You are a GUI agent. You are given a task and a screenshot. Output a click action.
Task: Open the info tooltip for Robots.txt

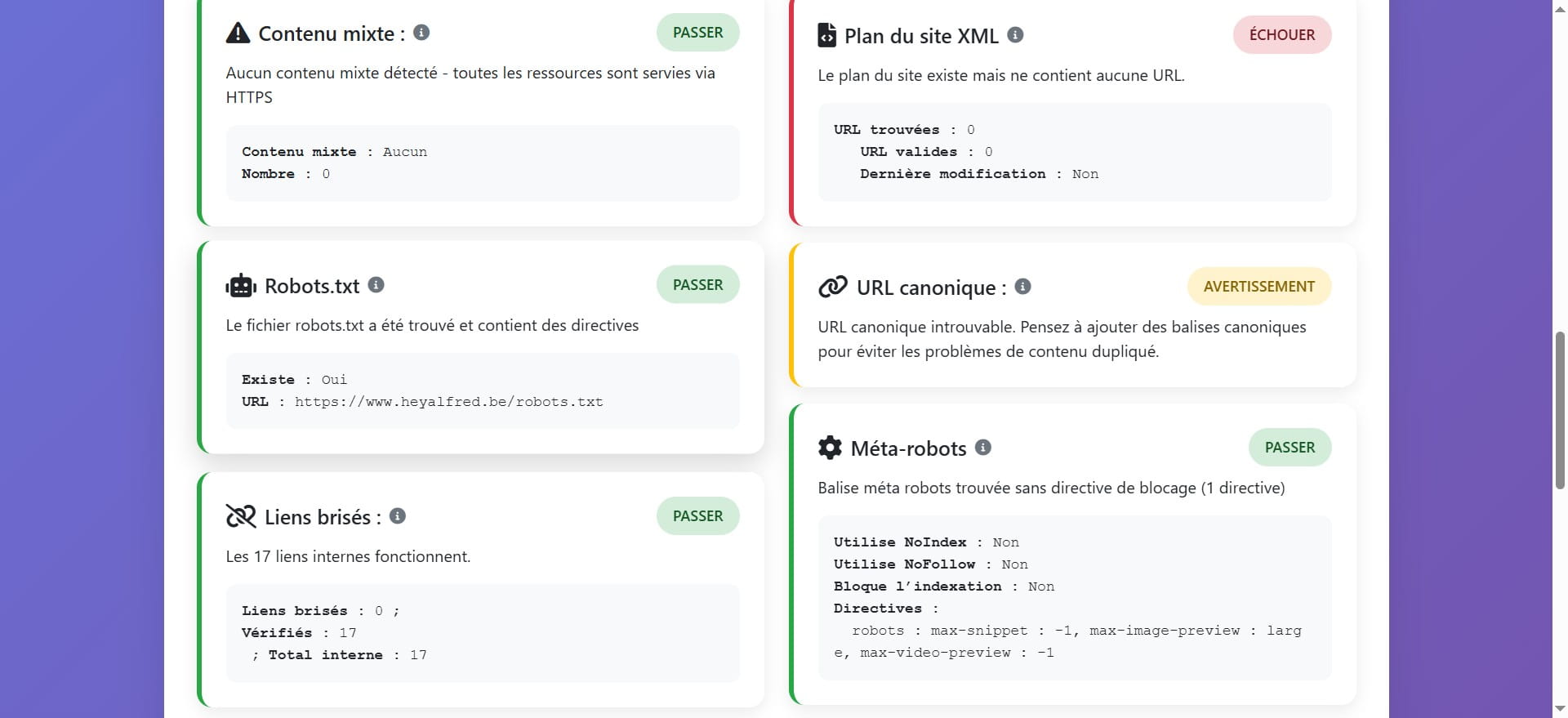pos(376,285)
